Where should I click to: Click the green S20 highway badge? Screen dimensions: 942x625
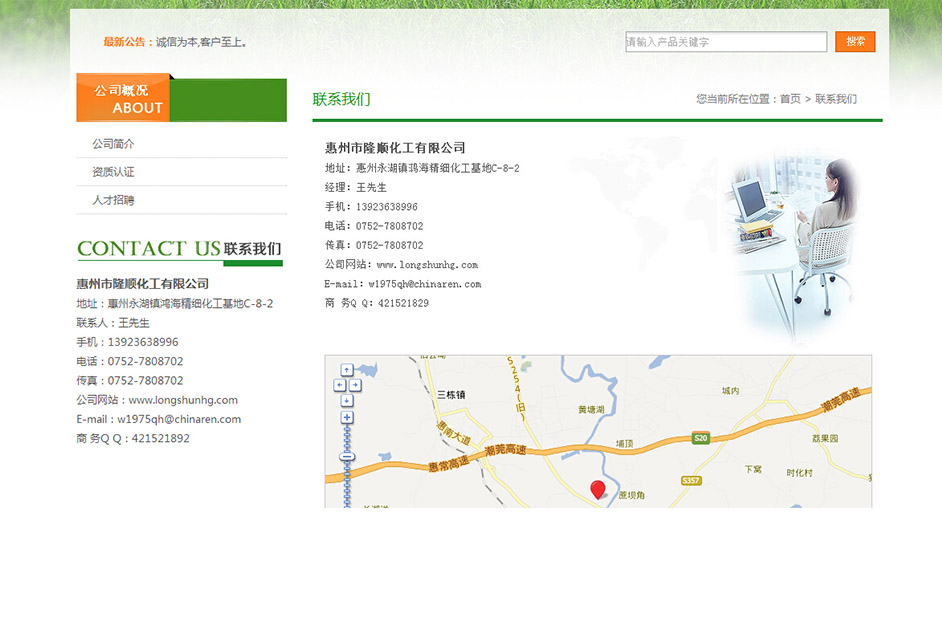(701, 438)
